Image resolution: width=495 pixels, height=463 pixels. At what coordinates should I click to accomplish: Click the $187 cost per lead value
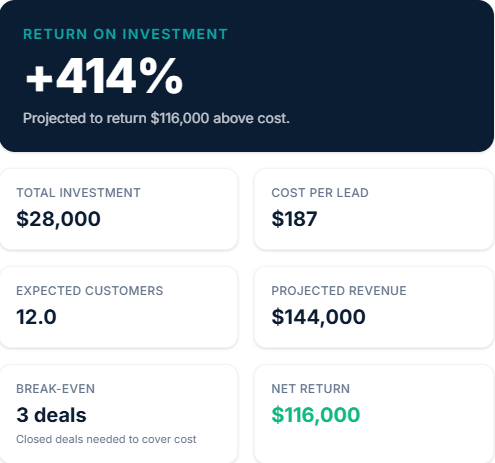[294, 219]
